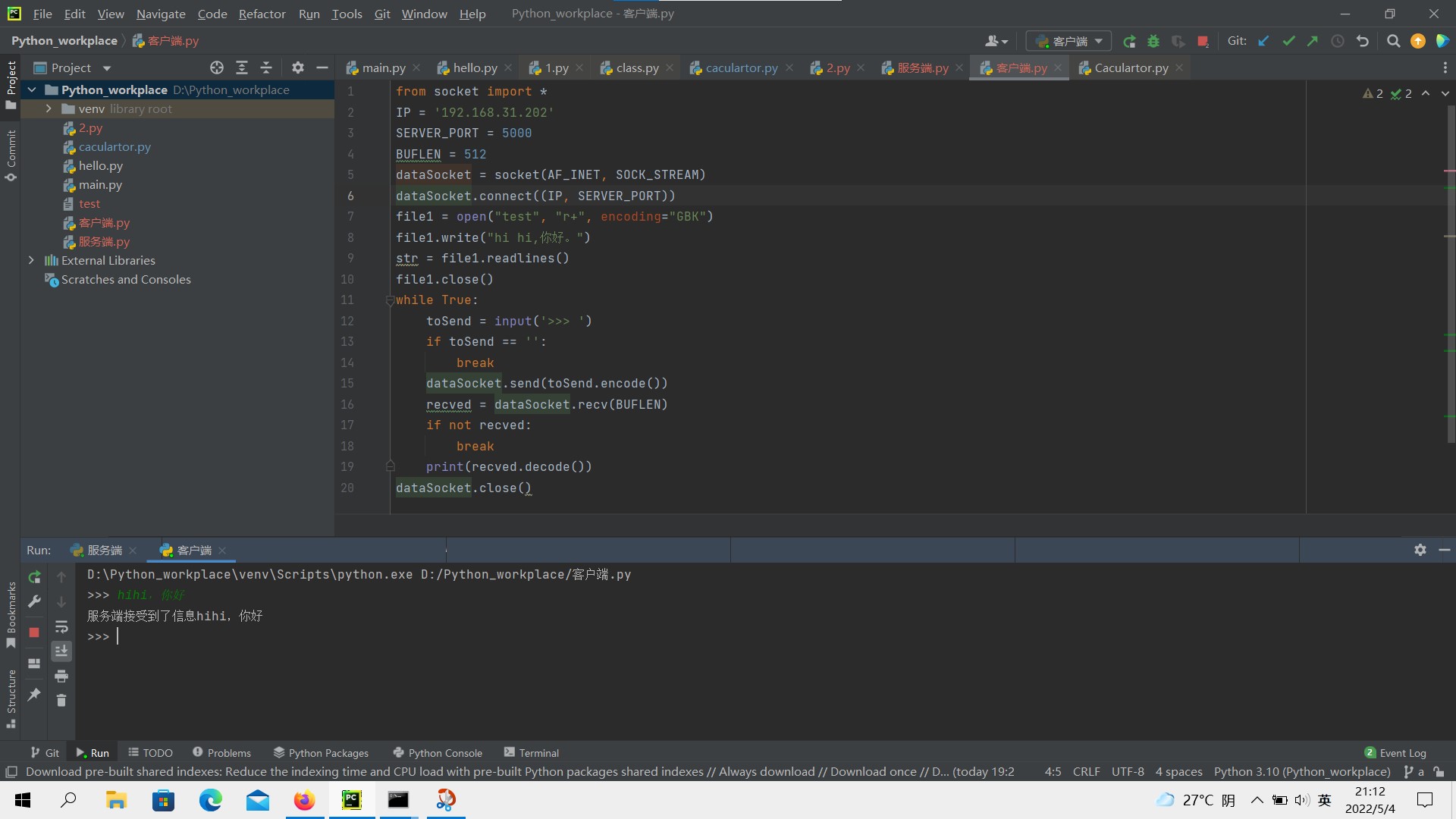1456x819 pixels.
Task: Toggle Pin Tab icon in Run panel
Action: [x=34, y=694]
